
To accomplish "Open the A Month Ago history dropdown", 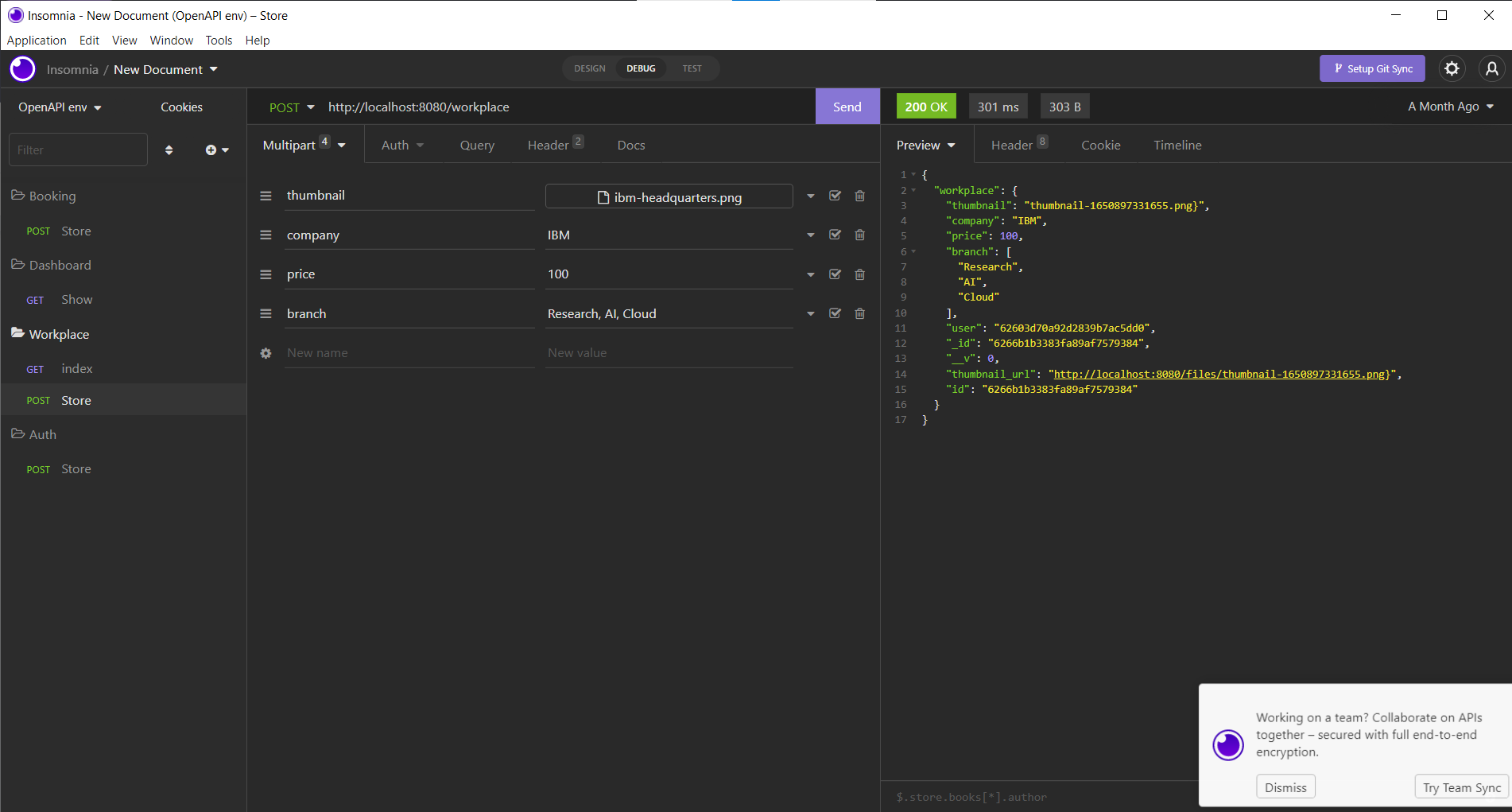I will pos(1451,107).
